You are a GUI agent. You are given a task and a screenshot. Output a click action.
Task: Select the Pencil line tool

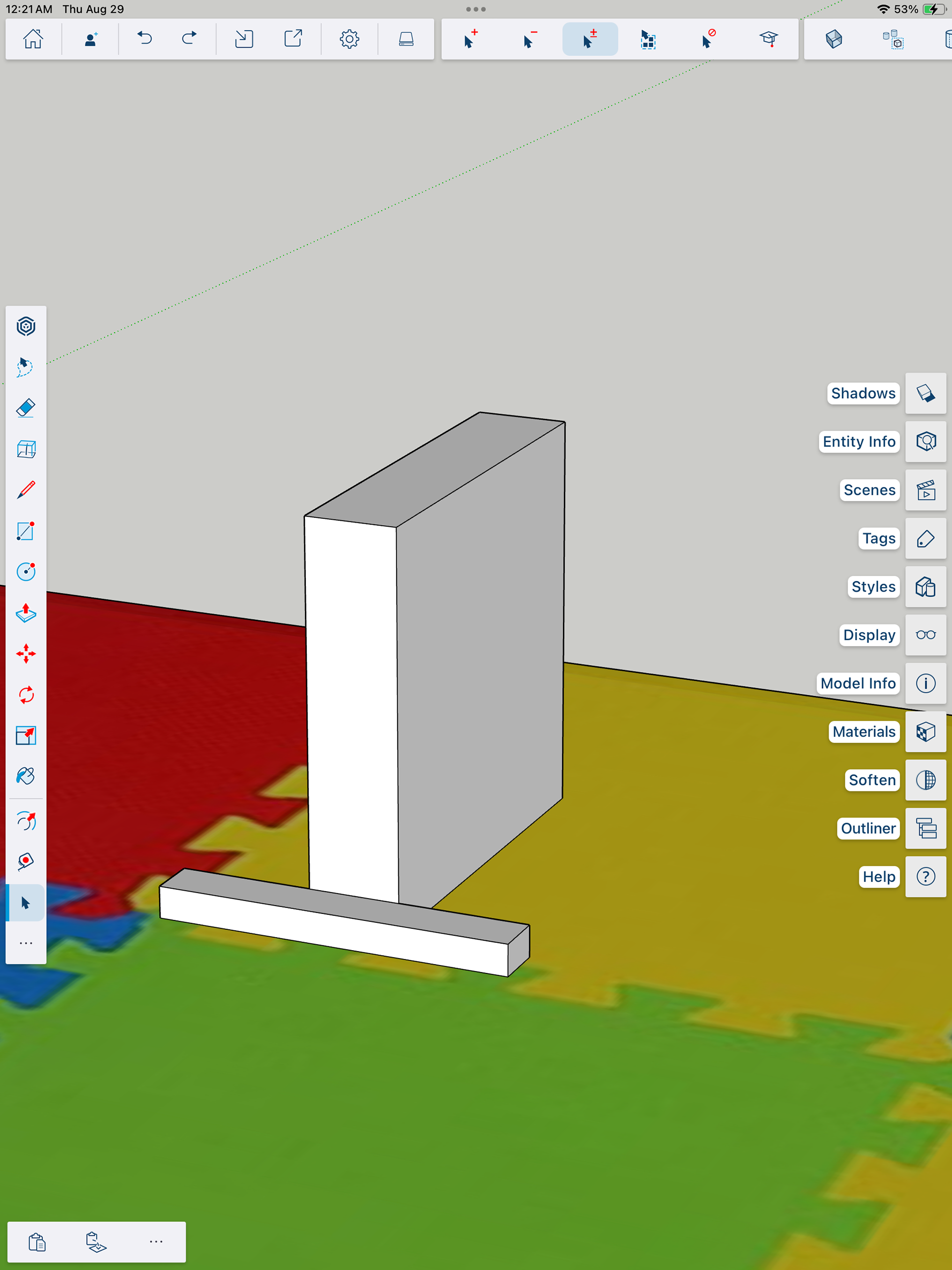(x=26, y=490)
